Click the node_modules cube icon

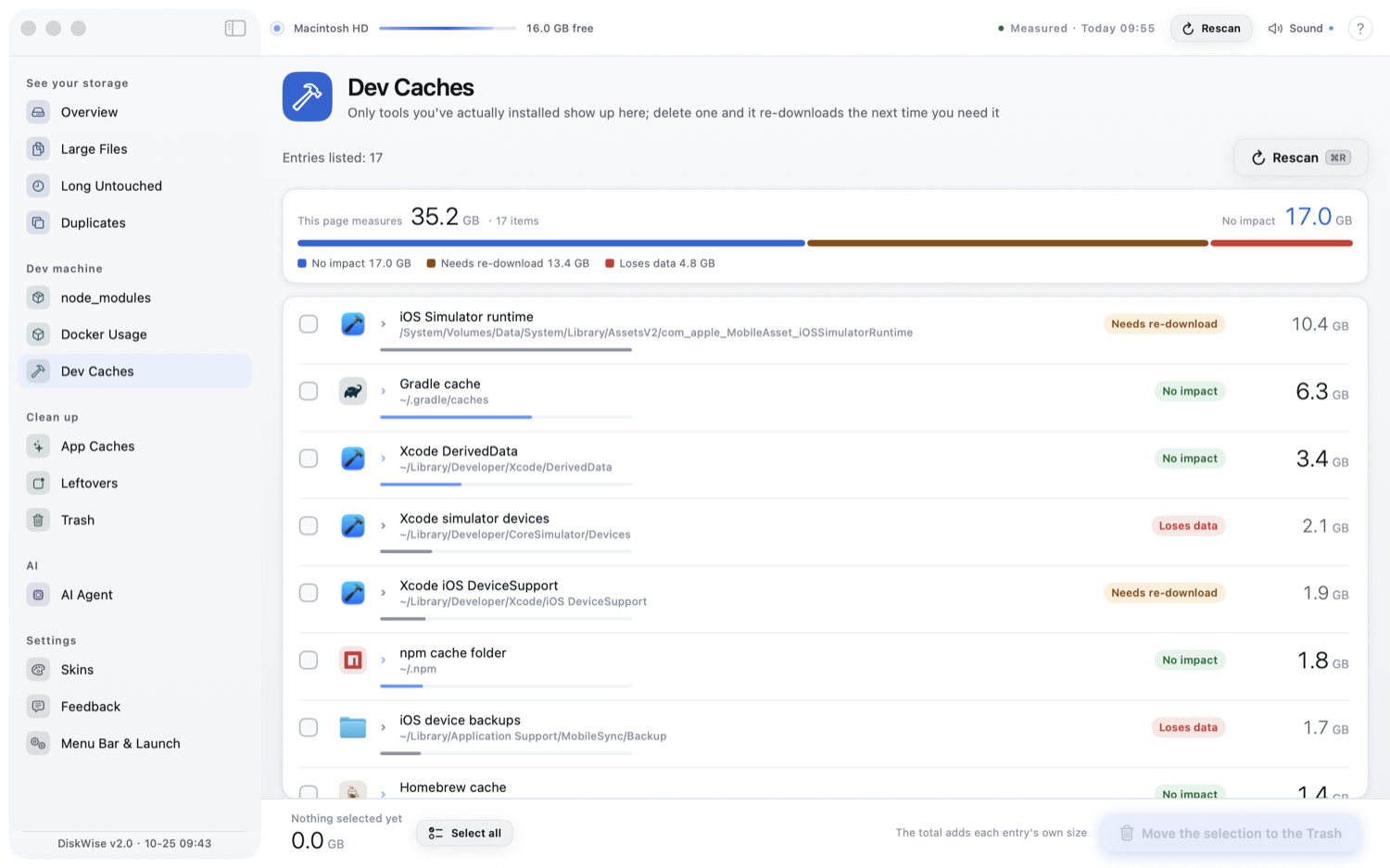pos(38,297)
